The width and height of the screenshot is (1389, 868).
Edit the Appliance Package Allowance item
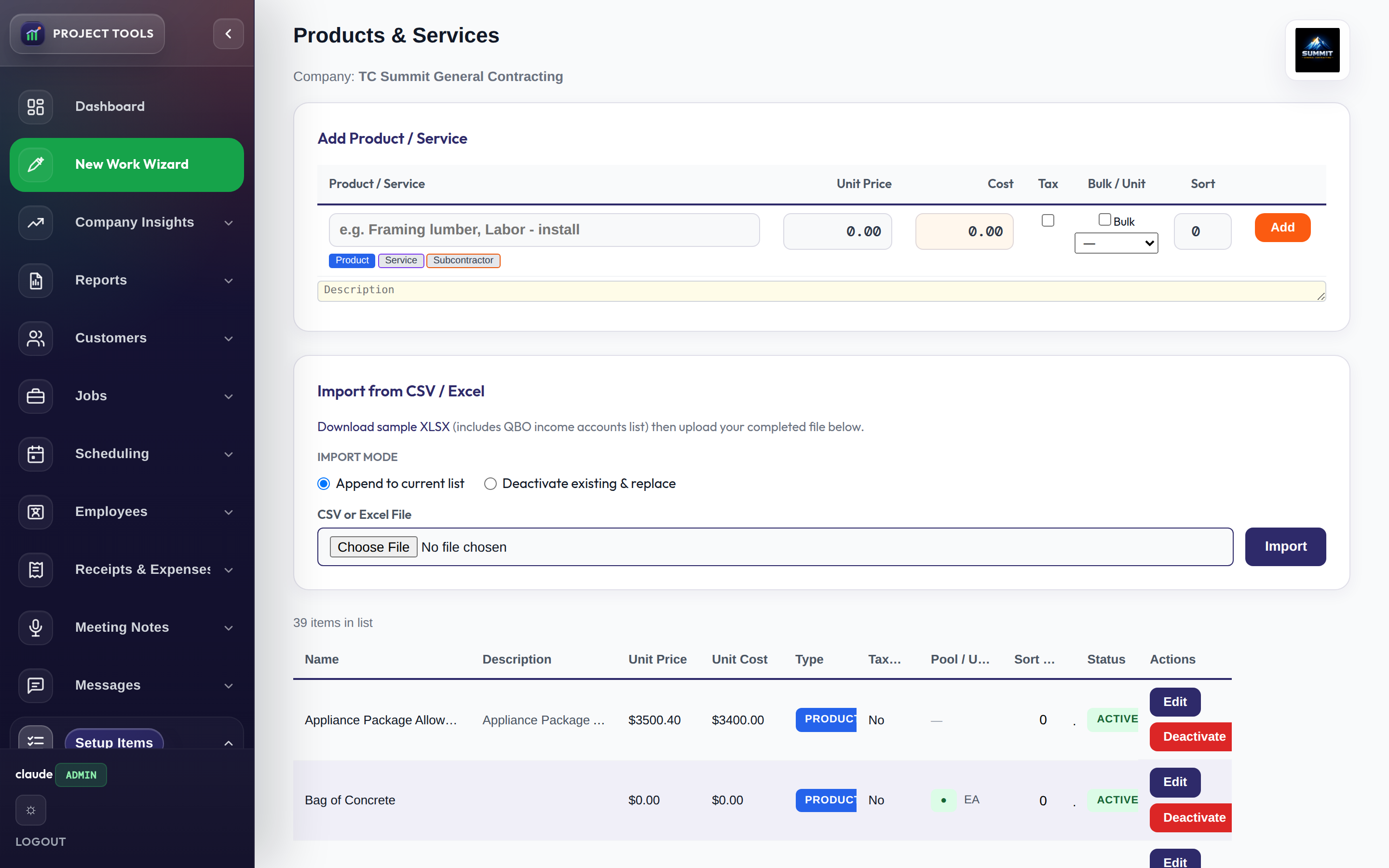coord(1175,702)
